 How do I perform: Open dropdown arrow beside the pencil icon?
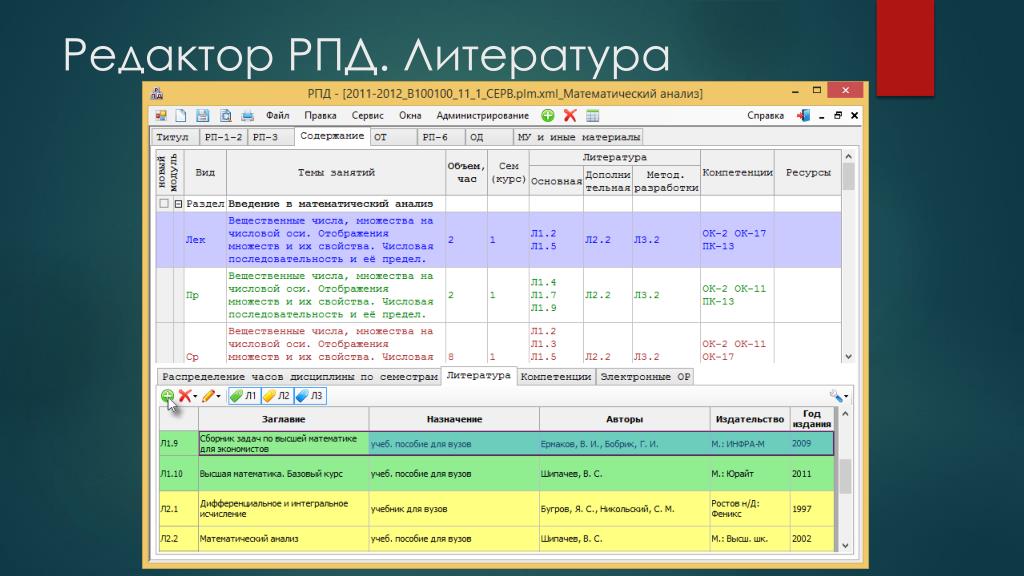tap(218, 396)
